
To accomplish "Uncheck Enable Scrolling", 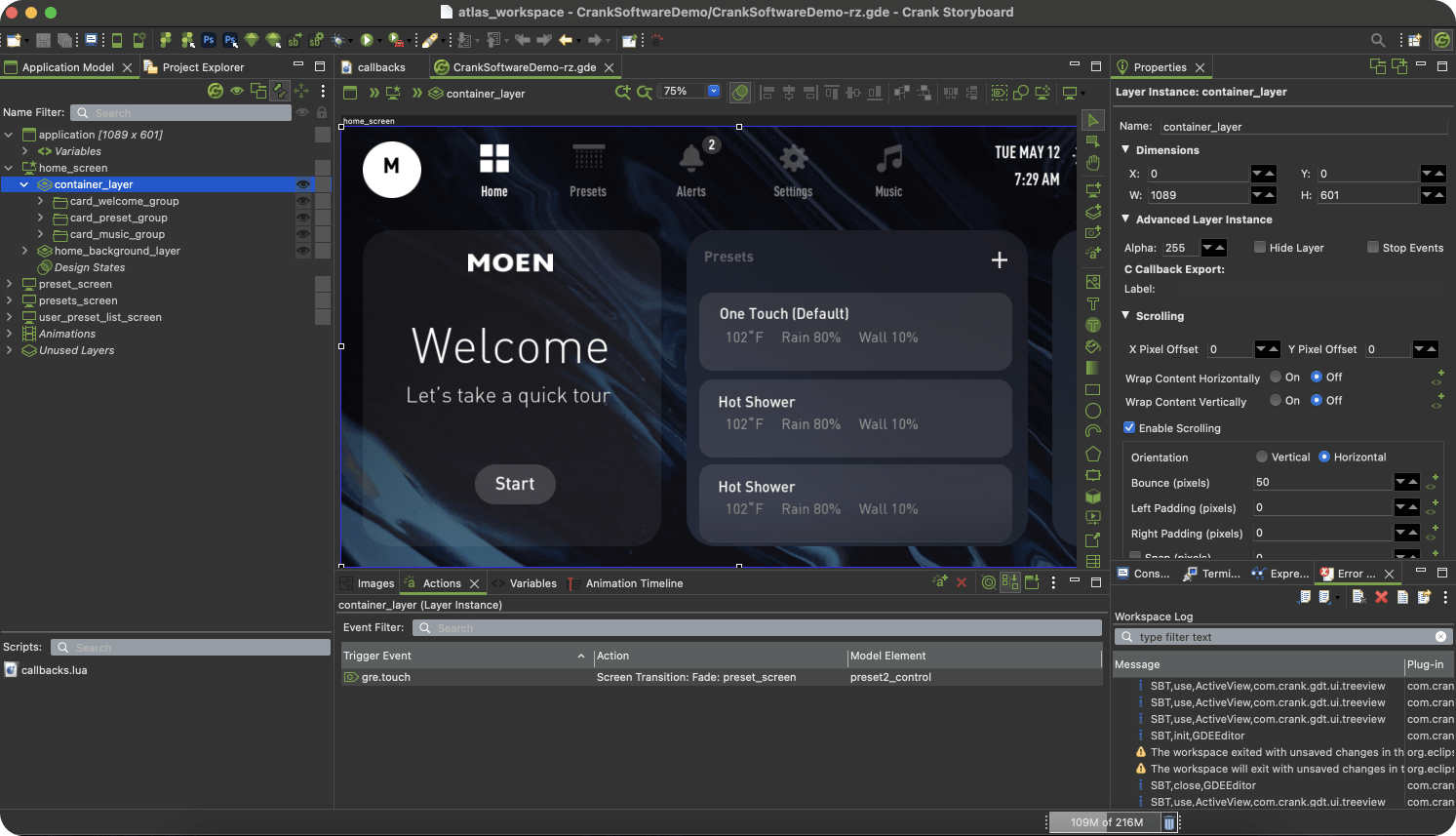I will coord(1129,427).
